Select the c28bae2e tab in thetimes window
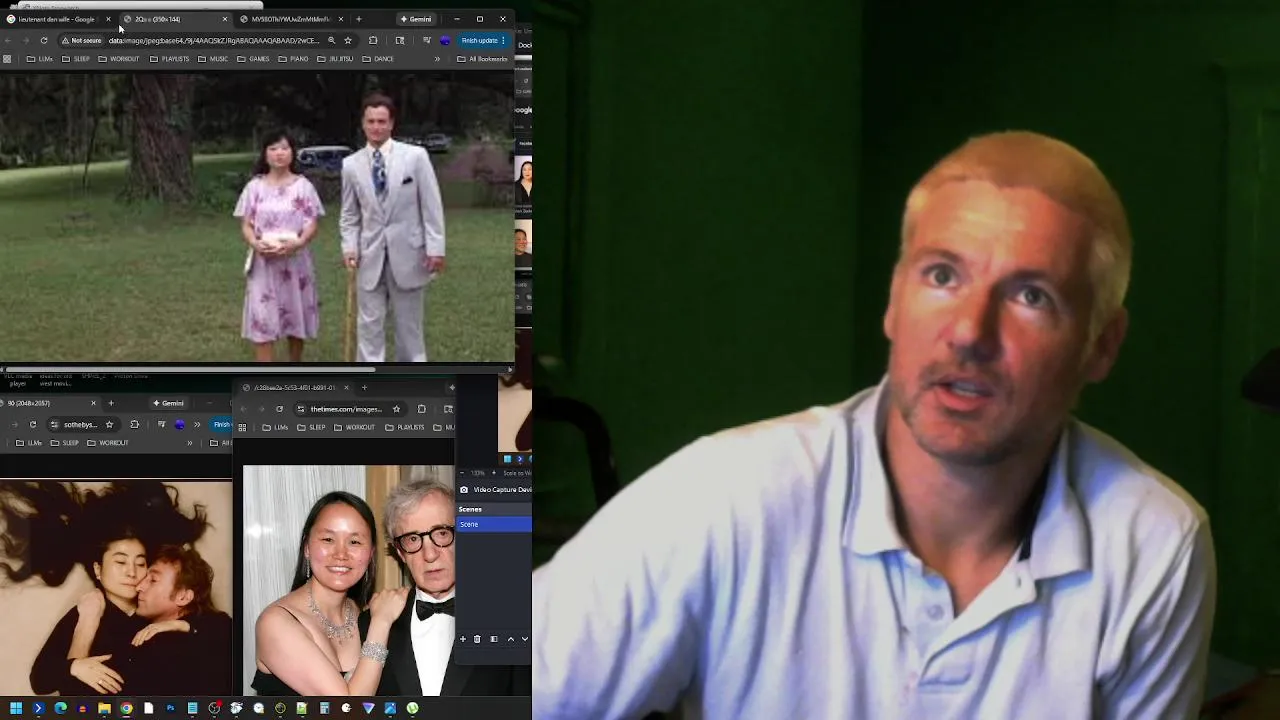1280x720 pixels. tap(294, 388)
